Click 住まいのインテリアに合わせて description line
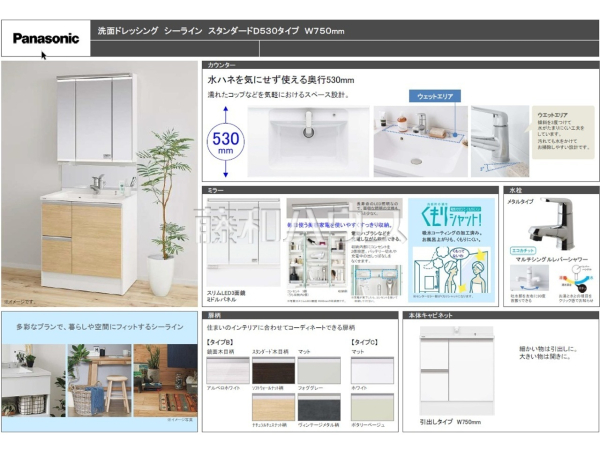The image size is (600, 450). pyautogui.click(x=280, y=328)
